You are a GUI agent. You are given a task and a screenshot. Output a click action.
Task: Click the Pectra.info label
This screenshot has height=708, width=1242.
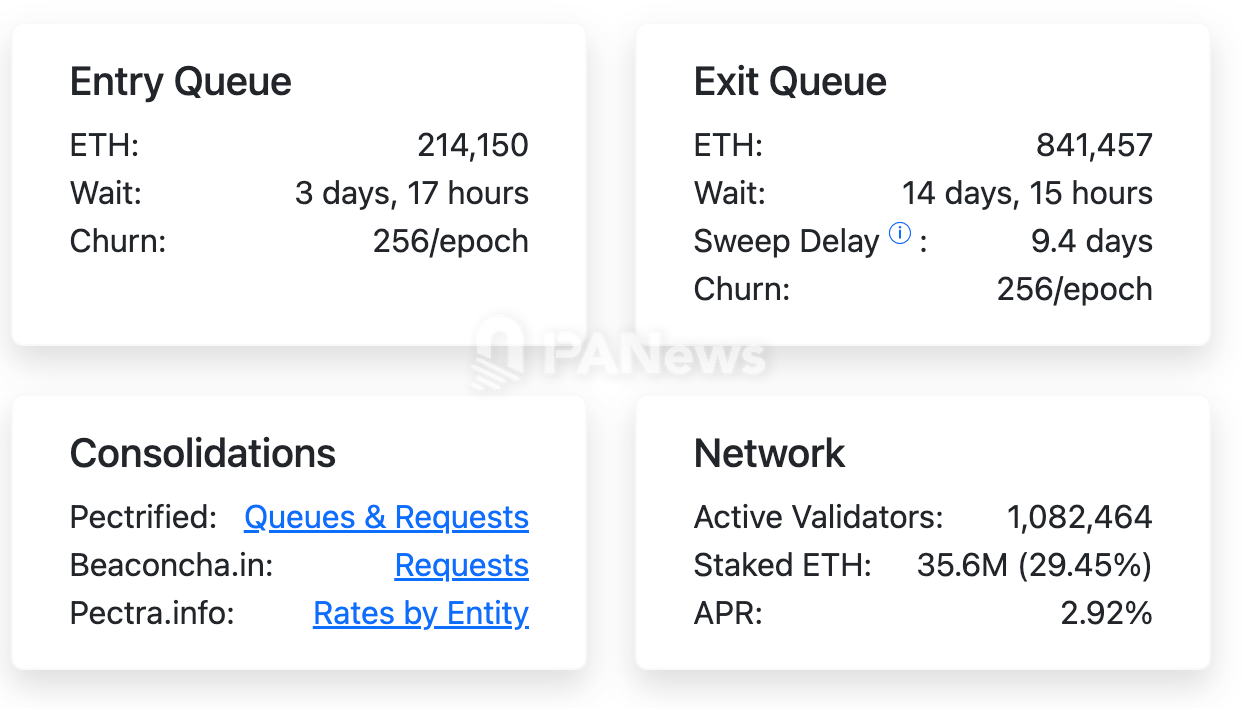pos(152,613)
